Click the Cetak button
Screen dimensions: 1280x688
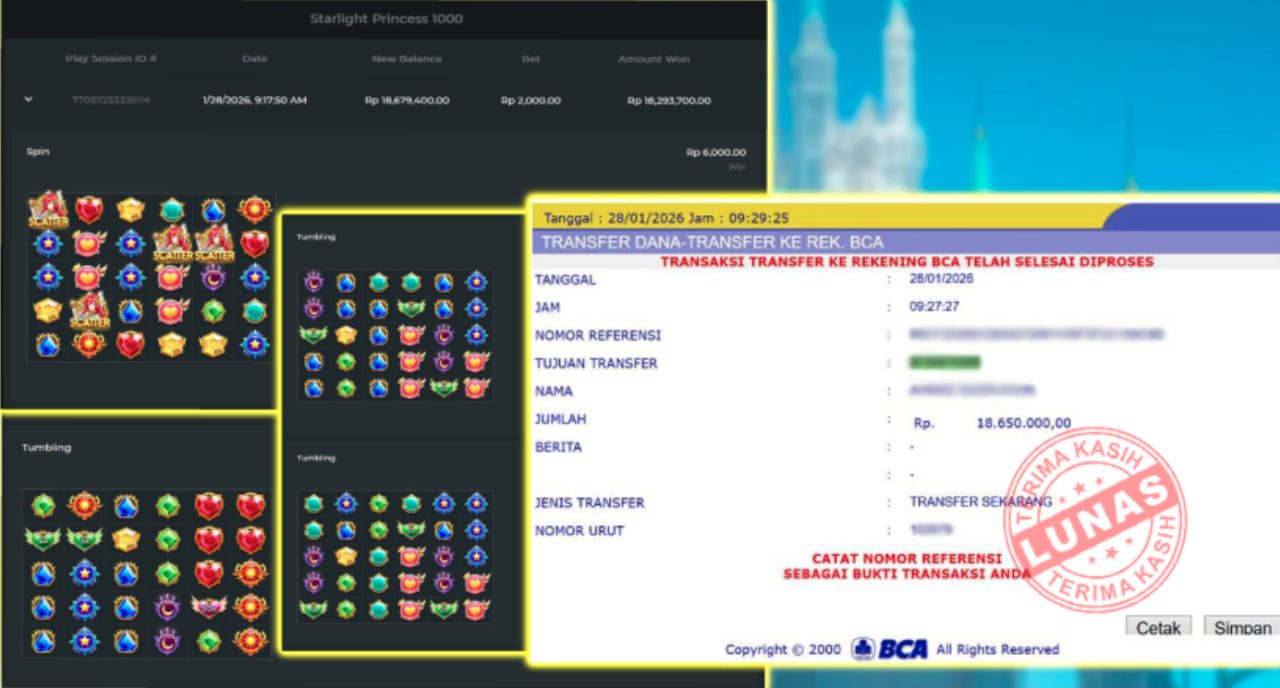tap(1158, 628)
